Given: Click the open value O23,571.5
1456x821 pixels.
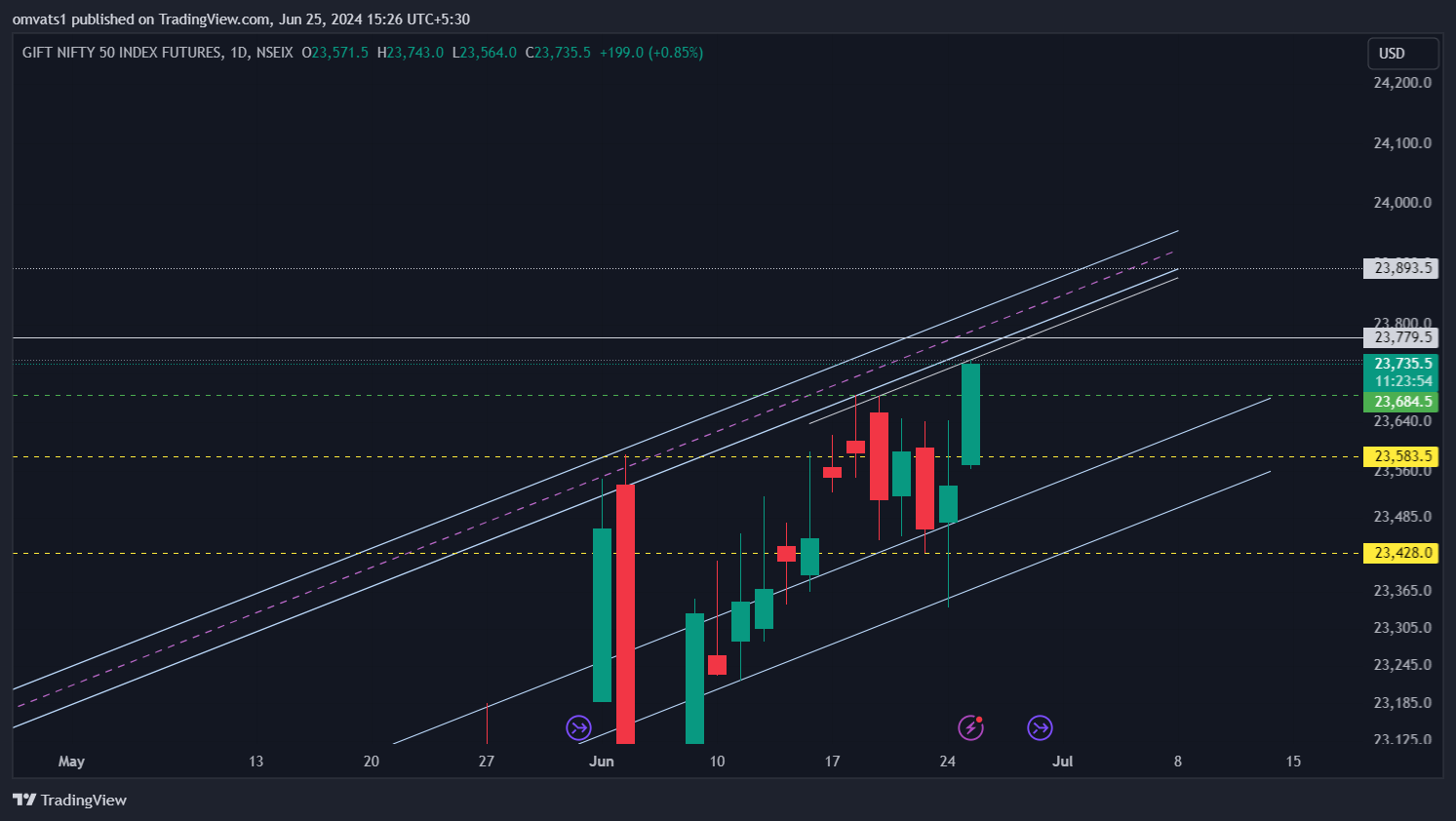Looking at the screenshot, I should coord(334,53).
